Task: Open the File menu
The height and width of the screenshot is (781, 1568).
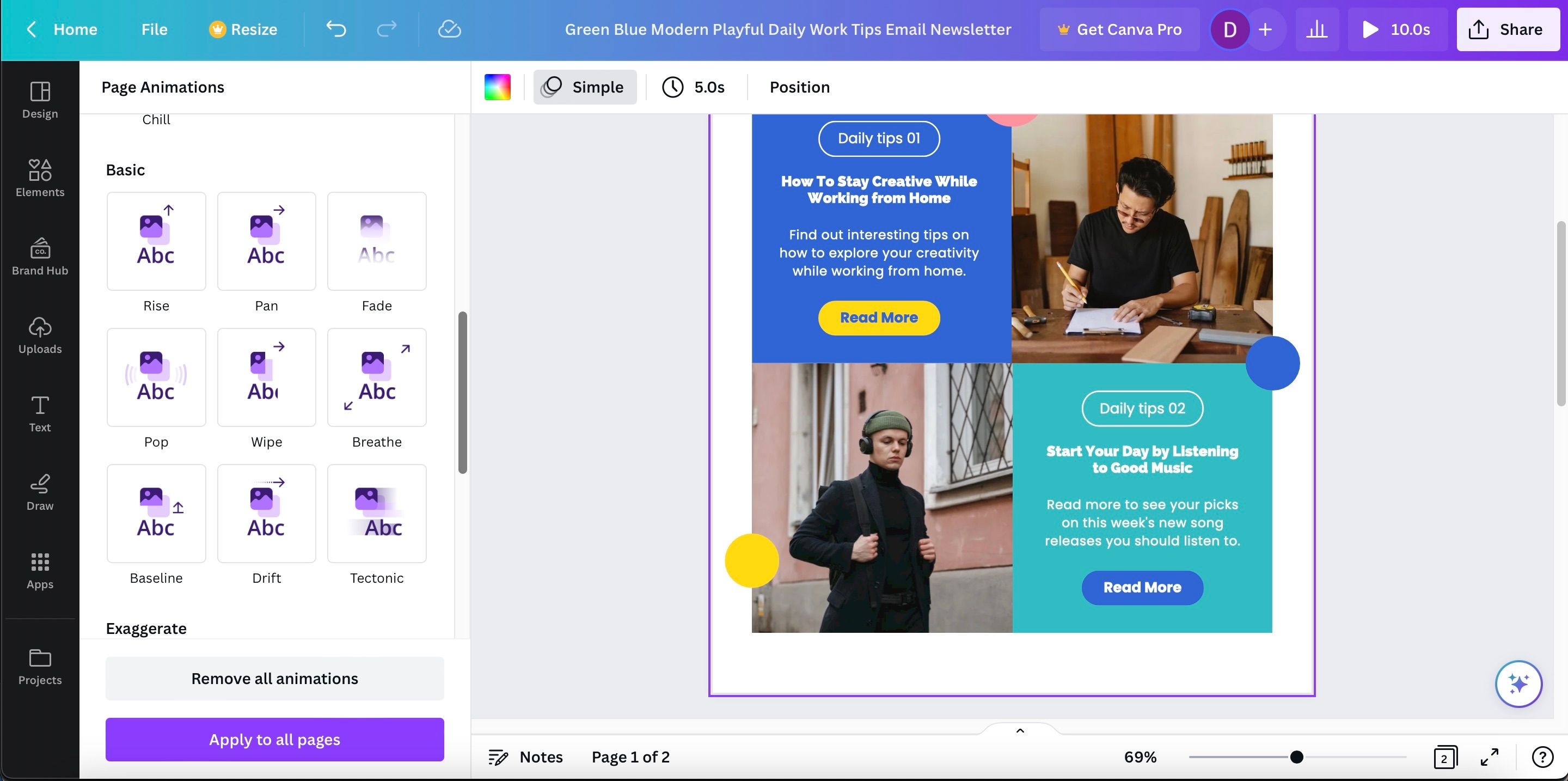Action: coord(154,29)
